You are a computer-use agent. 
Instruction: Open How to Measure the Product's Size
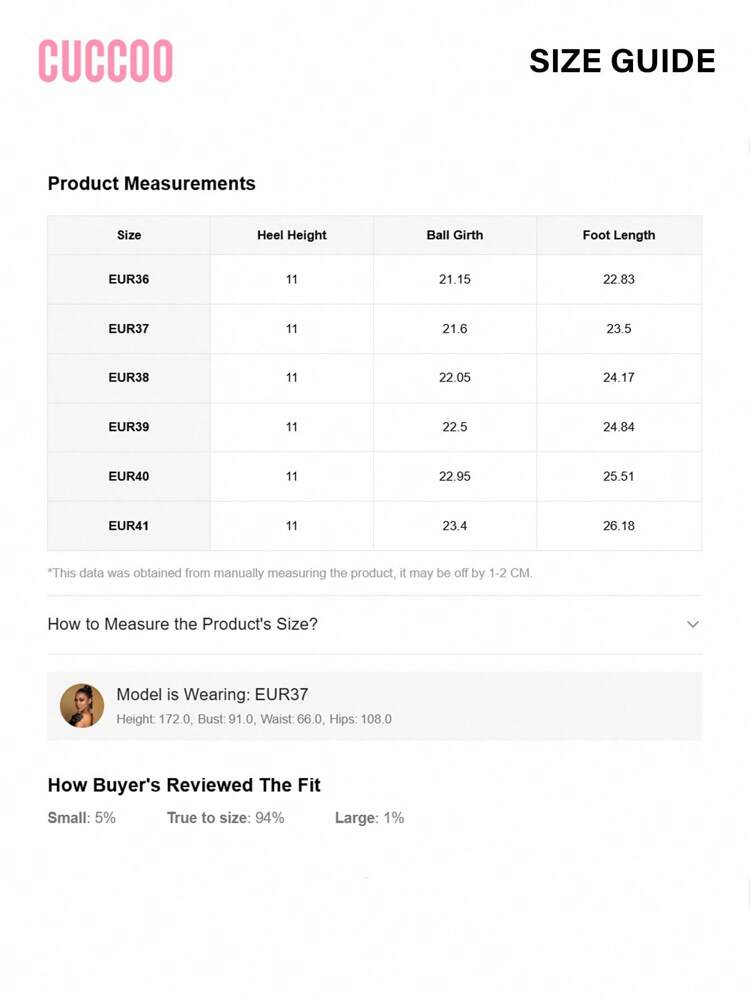[183, 624]
